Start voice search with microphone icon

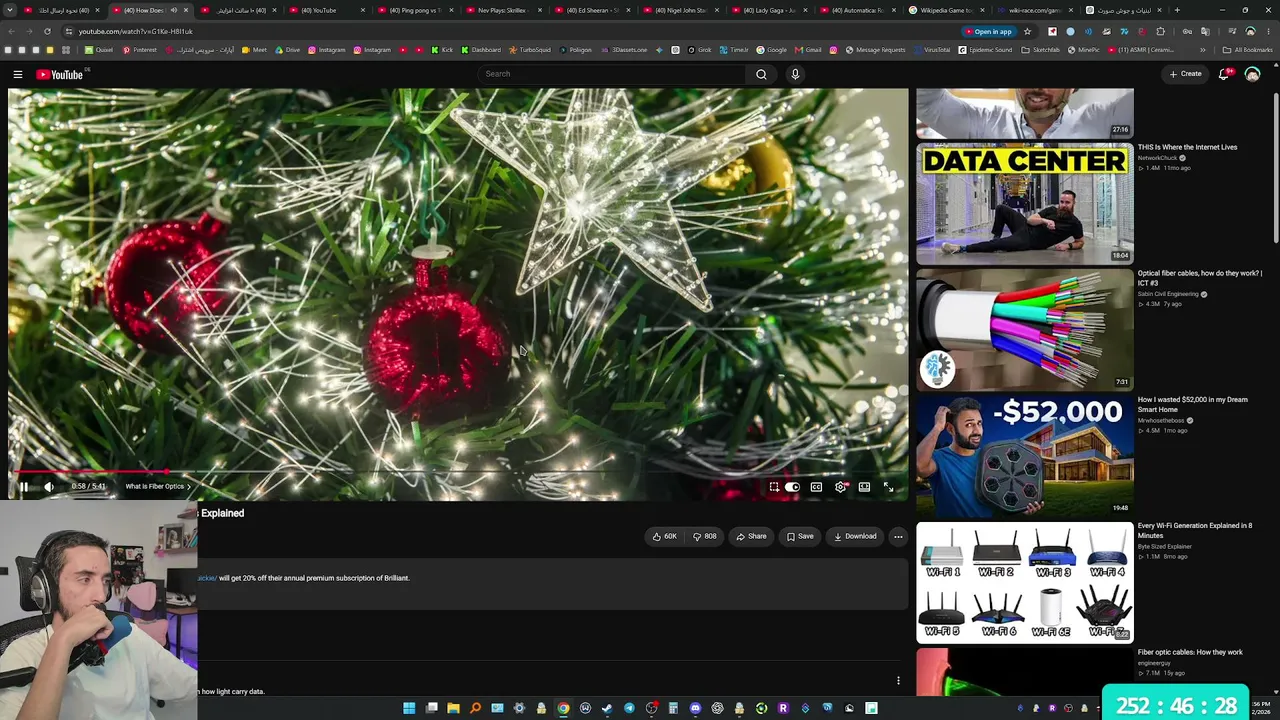tap(795, 74)
